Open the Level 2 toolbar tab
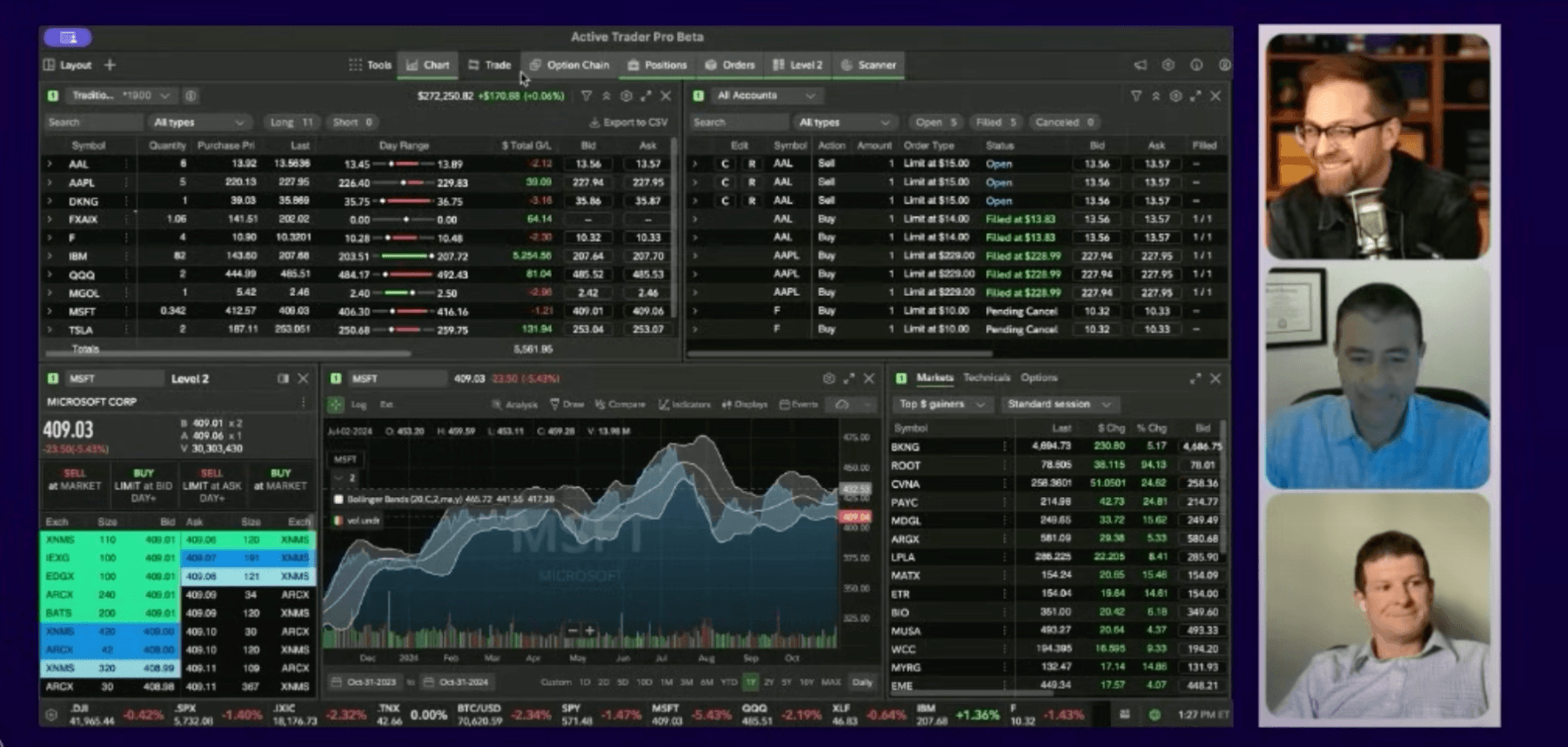The width and height of the screenshot is (1568, 747). (797, 64)
